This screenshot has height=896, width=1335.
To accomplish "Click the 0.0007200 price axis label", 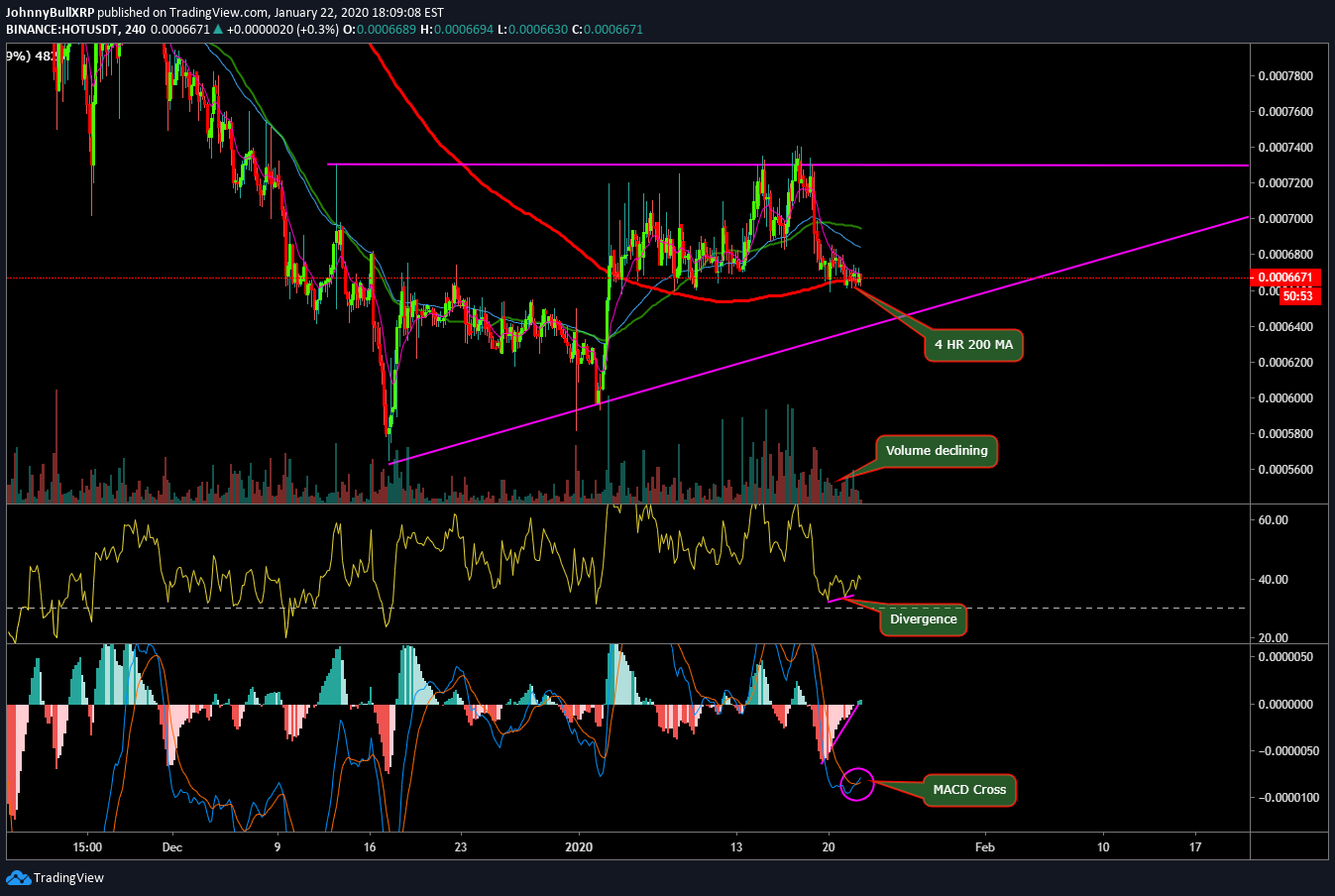I will tap(1285, 183).
